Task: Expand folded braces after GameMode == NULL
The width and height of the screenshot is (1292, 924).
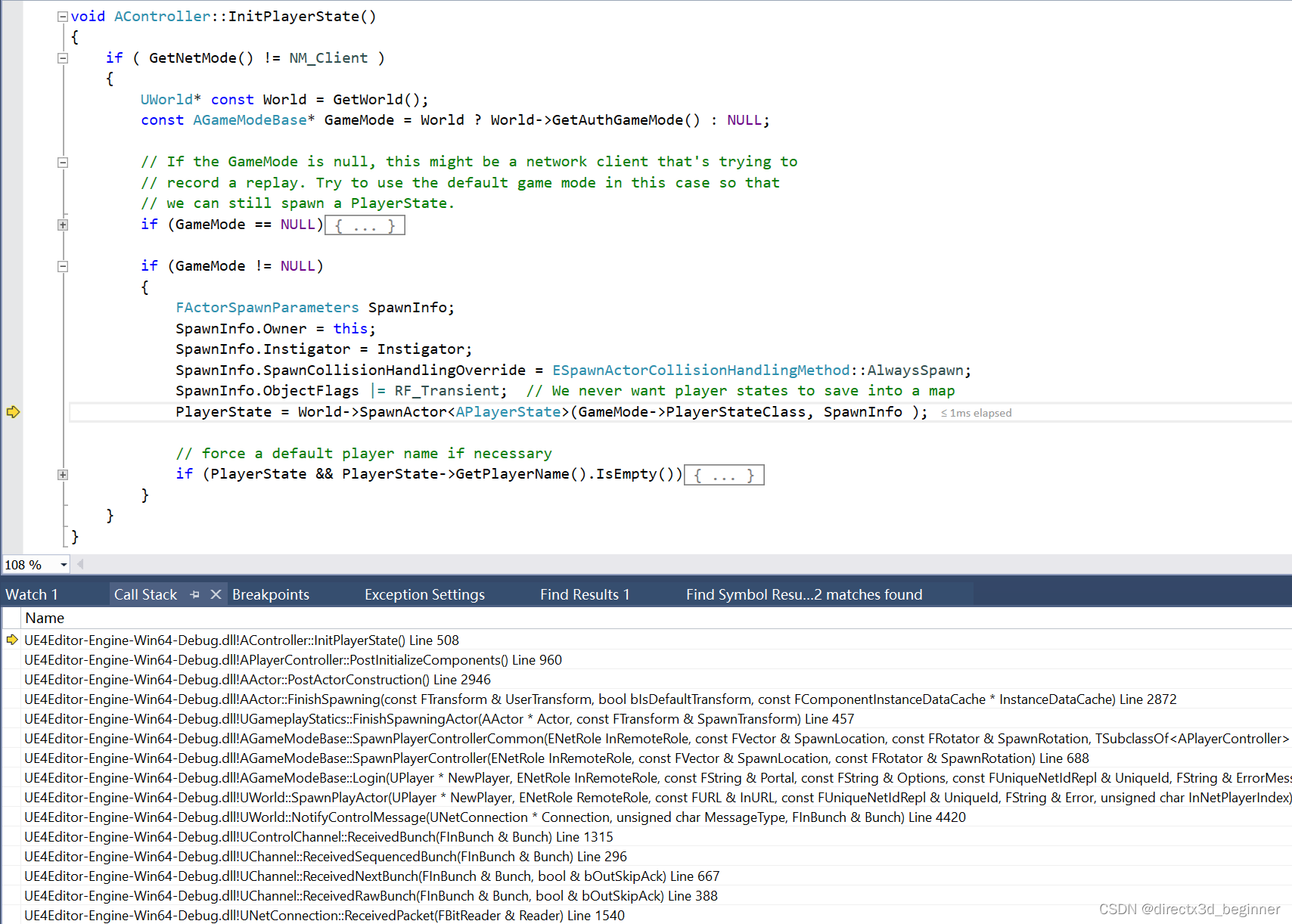Action: (365, 225)
